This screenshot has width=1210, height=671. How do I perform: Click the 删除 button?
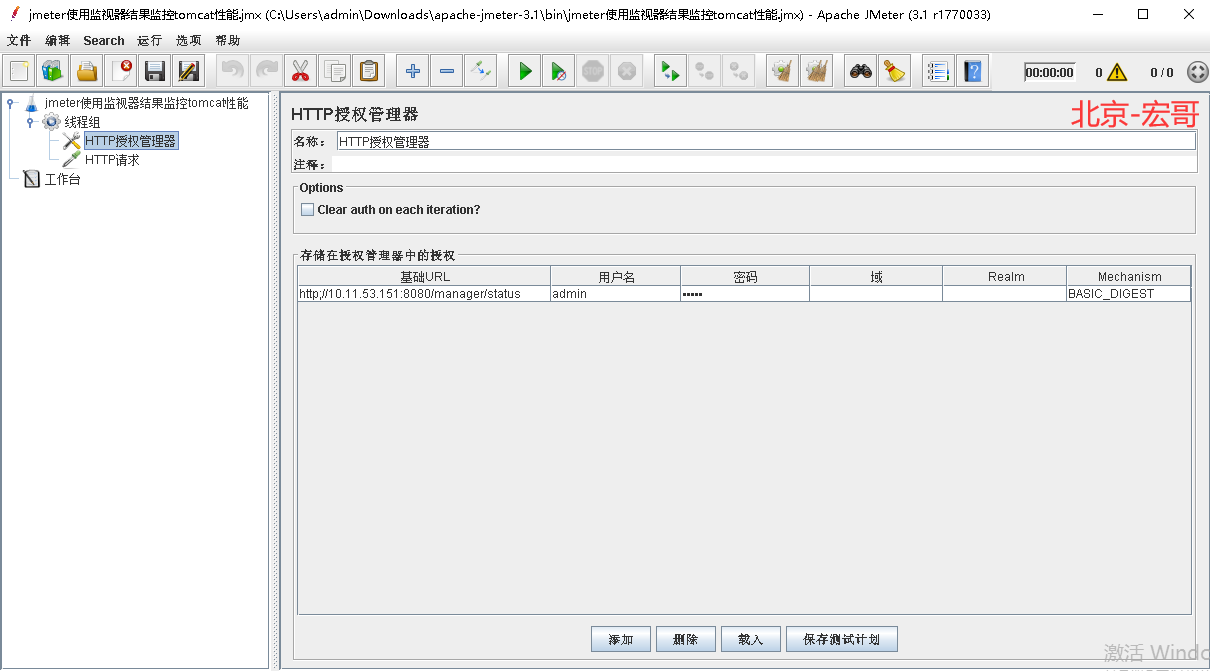(686, 639)
